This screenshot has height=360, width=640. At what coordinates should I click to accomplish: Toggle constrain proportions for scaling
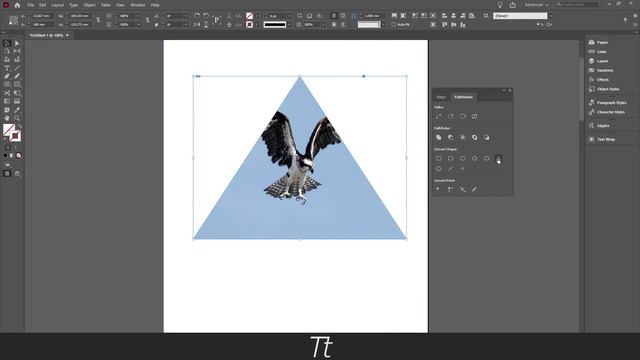coord(147,20)
